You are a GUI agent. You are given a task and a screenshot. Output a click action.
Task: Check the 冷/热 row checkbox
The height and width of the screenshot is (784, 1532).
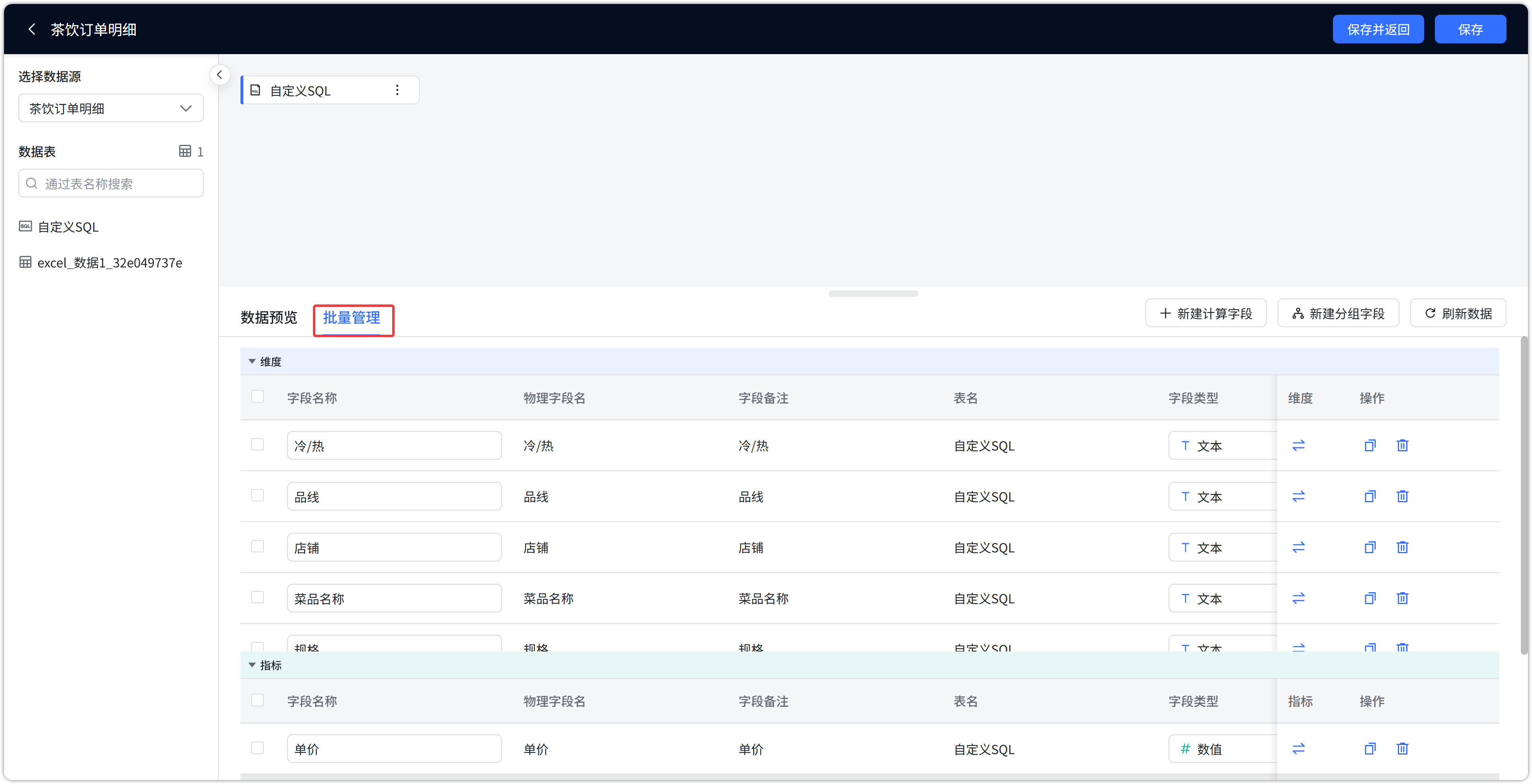[258, 445]
